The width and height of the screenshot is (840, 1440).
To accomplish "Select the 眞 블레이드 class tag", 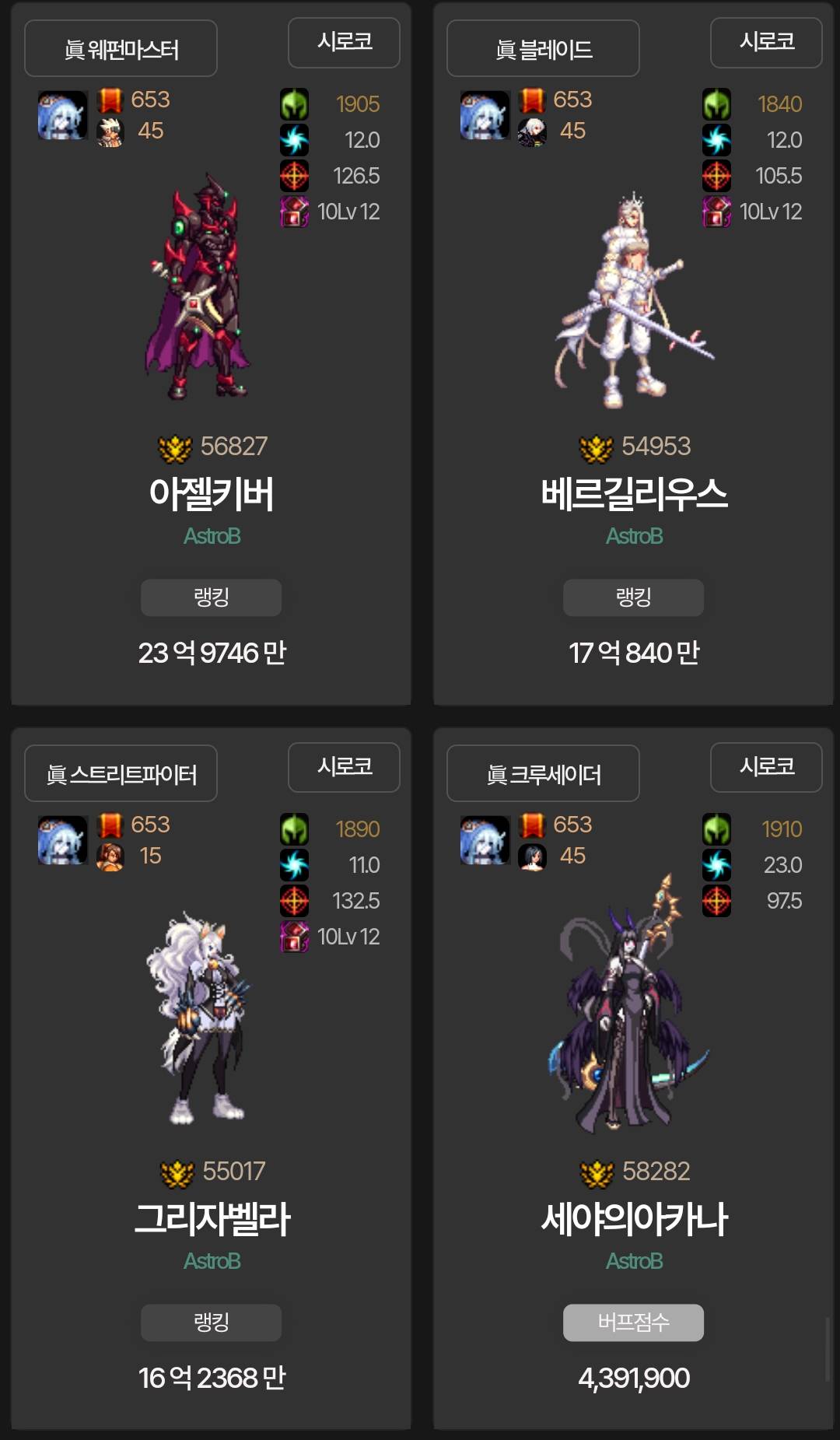I will click(x=543, y=48).
